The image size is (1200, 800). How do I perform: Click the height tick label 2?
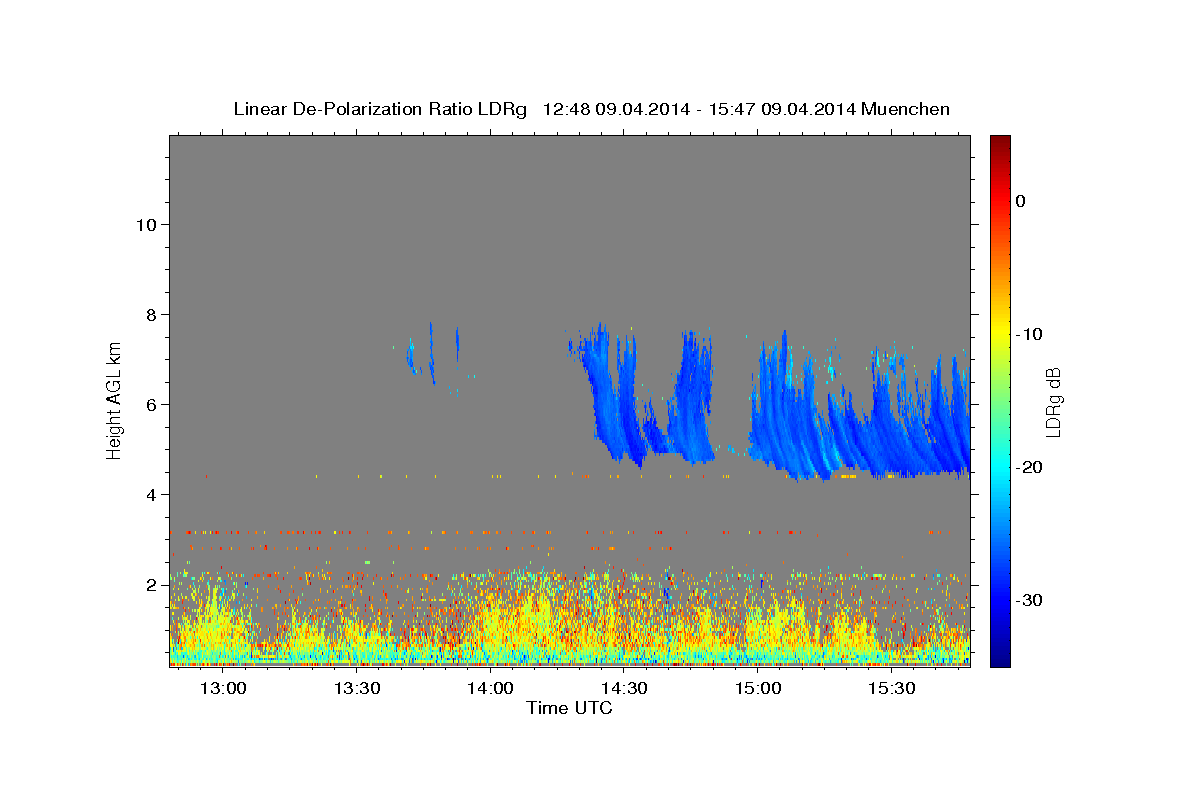click(x=151, y=584)
